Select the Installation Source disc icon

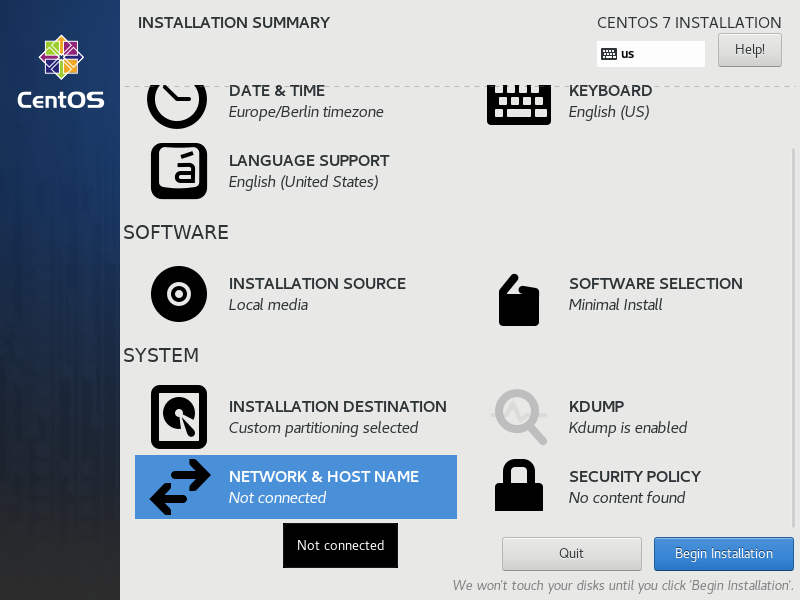pos(179,294)
